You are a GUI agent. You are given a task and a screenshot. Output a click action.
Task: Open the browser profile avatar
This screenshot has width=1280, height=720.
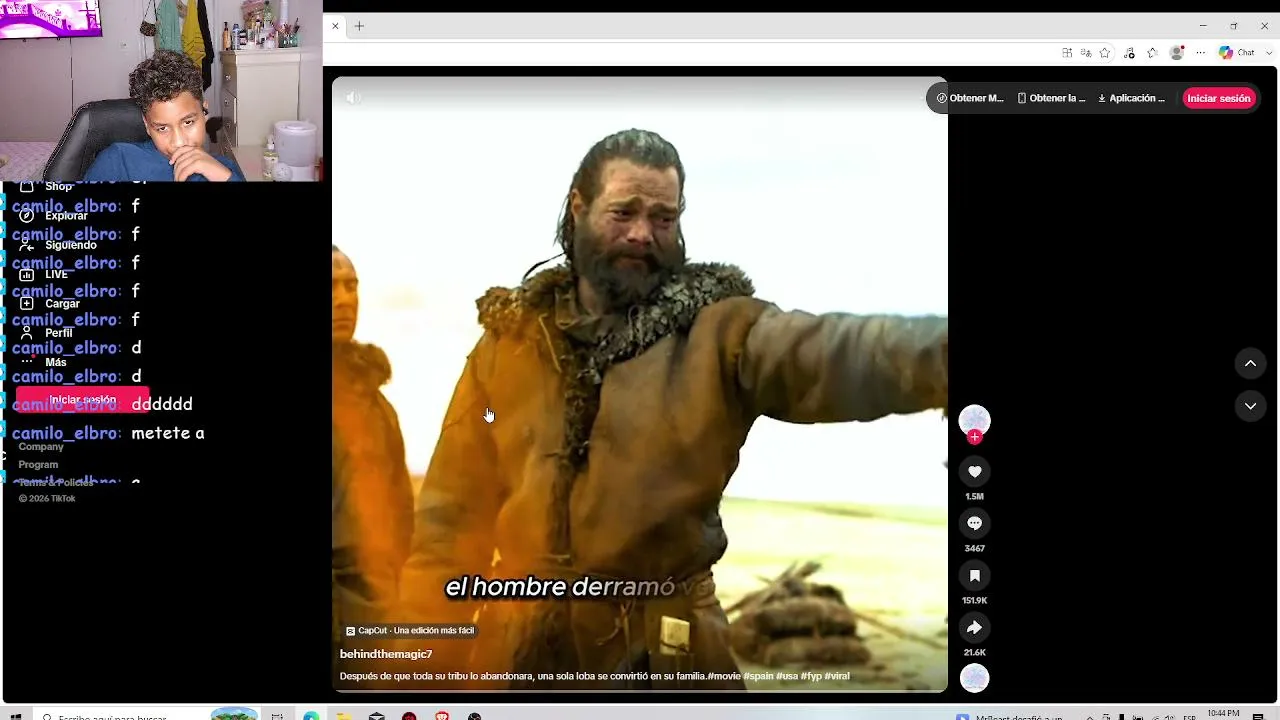pos(1177,53)
